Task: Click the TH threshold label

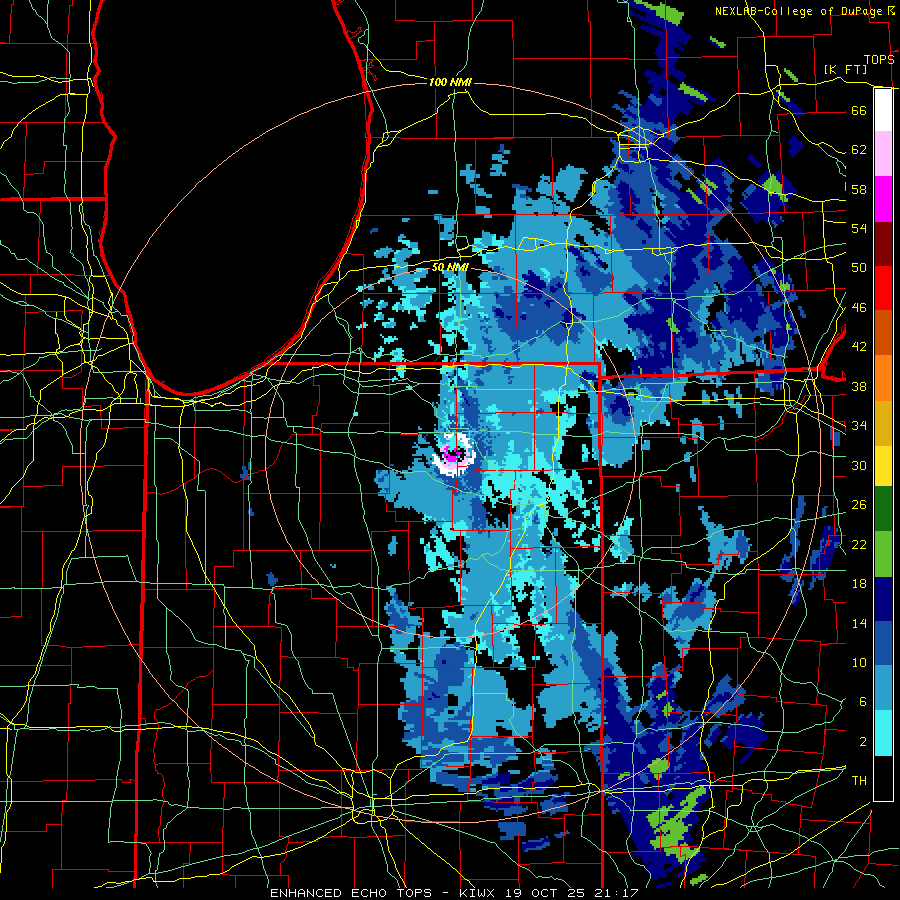Action: tap(859, 781)
